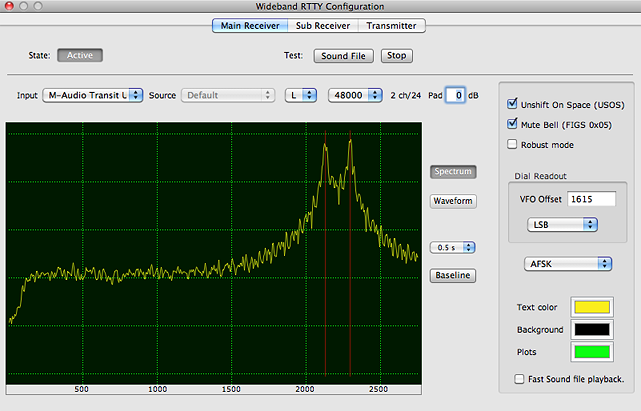Viewport: 641px width, 411px height.
Task: Click the Sound File test button
Action: click(343, 56)
